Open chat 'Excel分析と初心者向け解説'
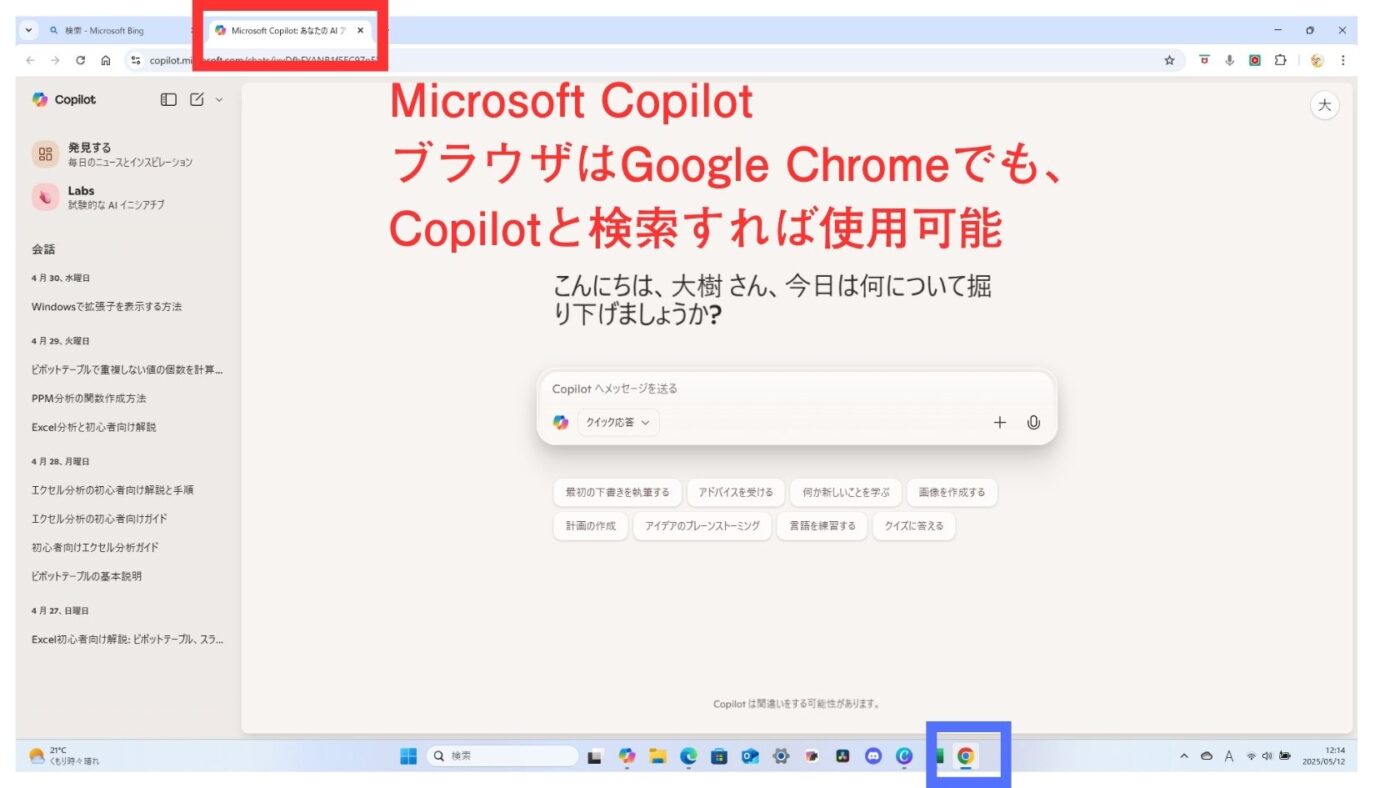The width and height of the screenshot is (1400, 788). [x=94, y=427]
